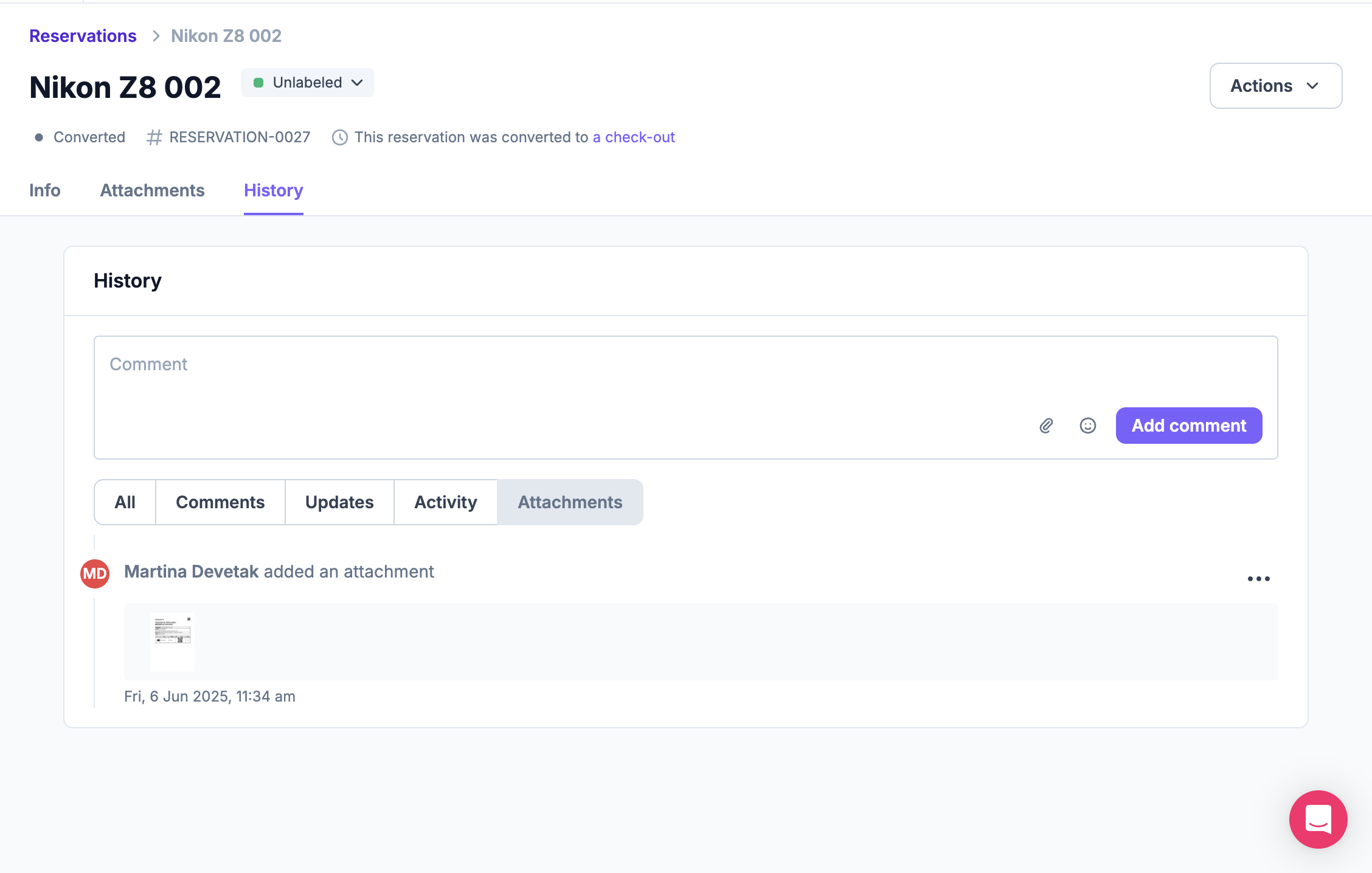Open the emoji picker smiley icon
The width and height of the screenshot is (1372, 873).
coord(1088,426)
